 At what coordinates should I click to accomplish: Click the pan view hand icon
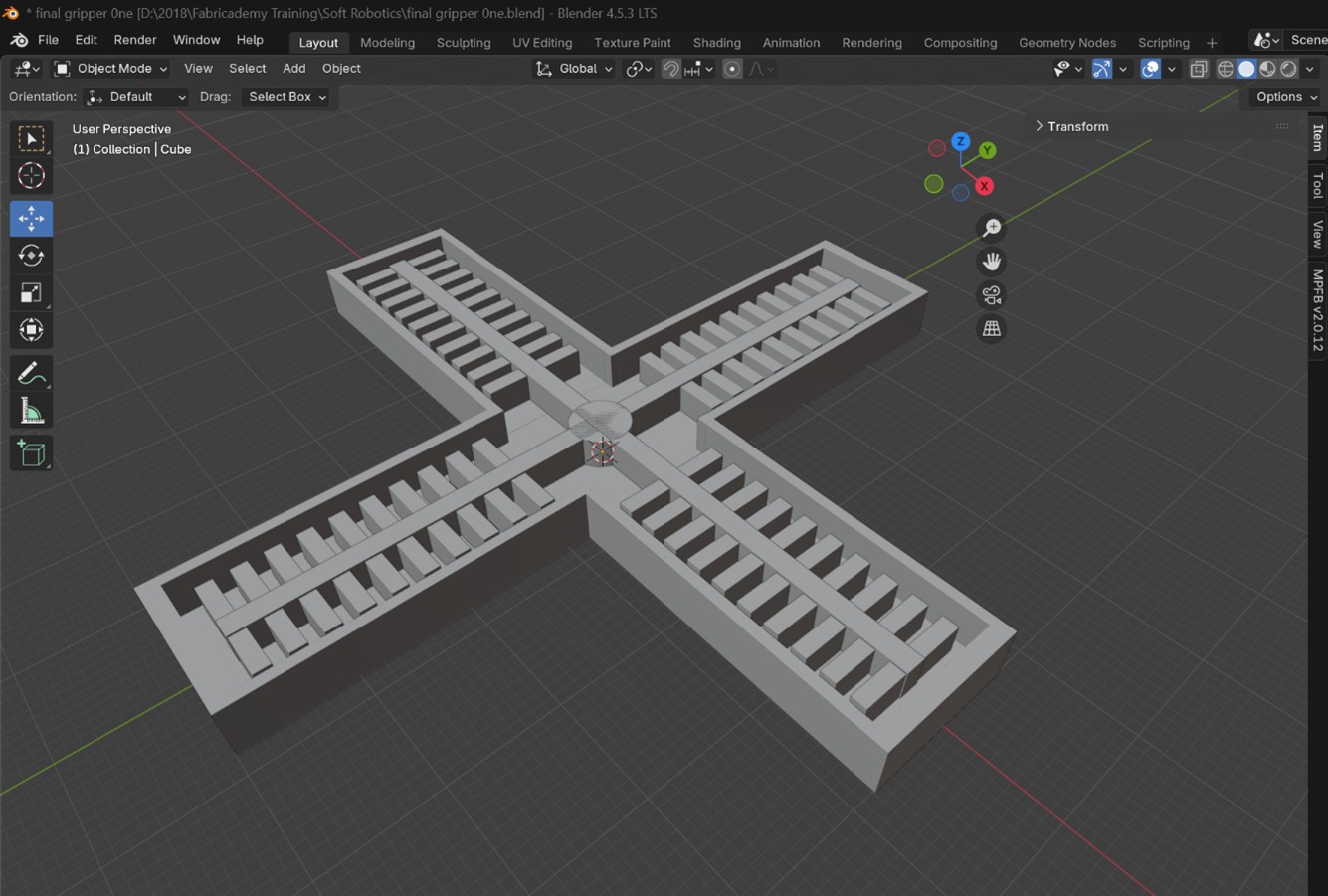pos(991,262)
